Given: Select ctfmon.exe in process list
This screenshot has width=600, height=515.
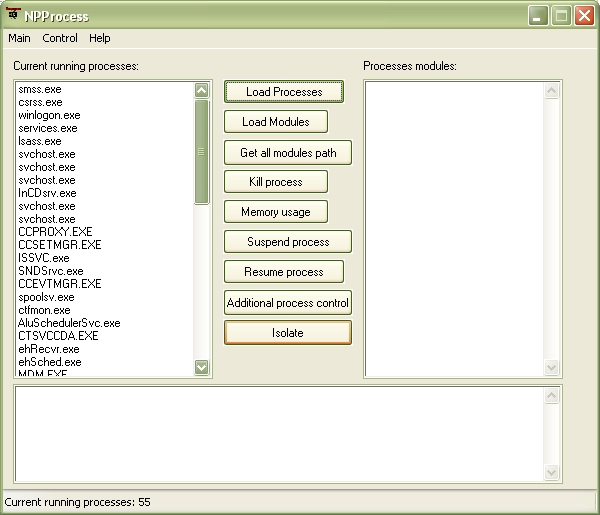Looking at the screenshot, I should pyautogui.click(x=105, y=310).
